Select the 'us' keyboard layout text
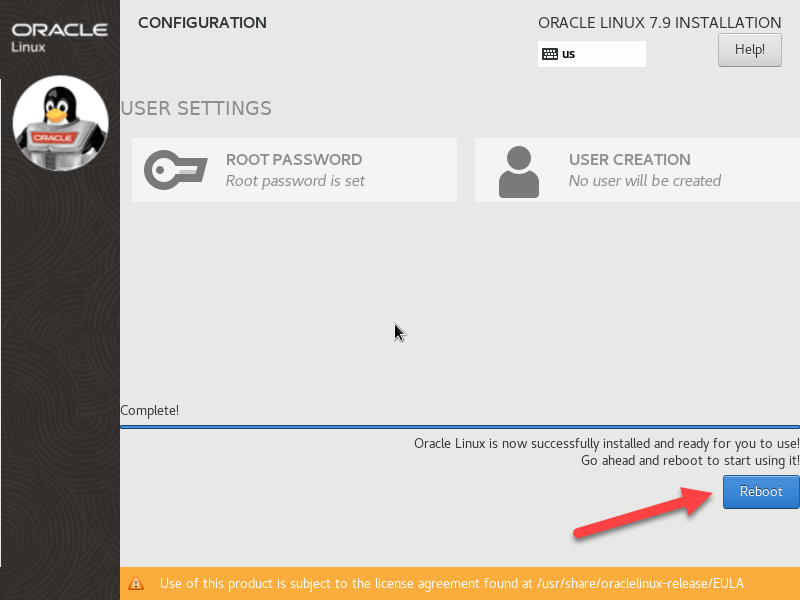This screenshot has height=600, width=800. coord(569,54)
